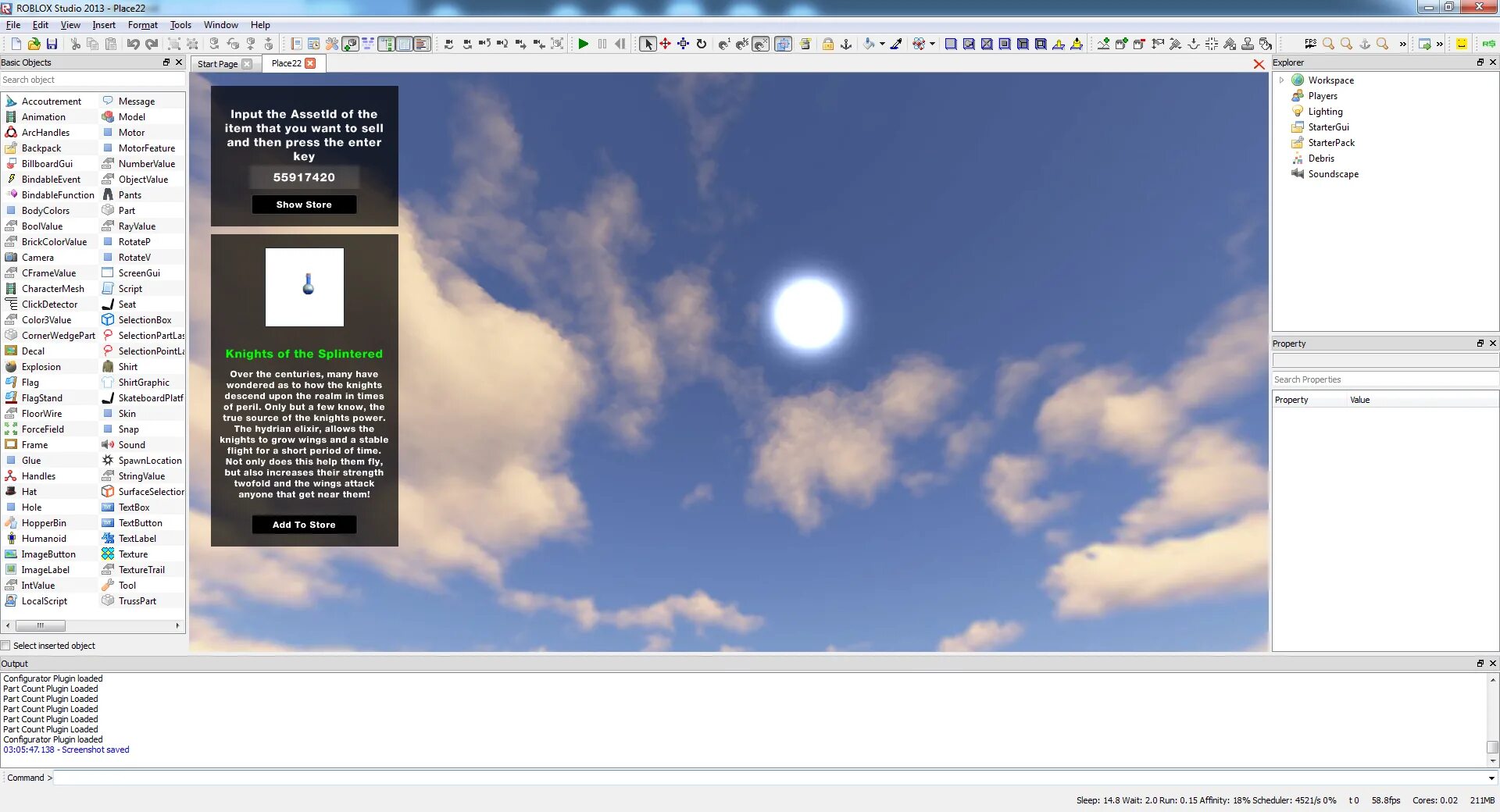This screenshot has height=812, width=1500.
Task: Click the Cut scissors icon
Action: pos(75,45)
